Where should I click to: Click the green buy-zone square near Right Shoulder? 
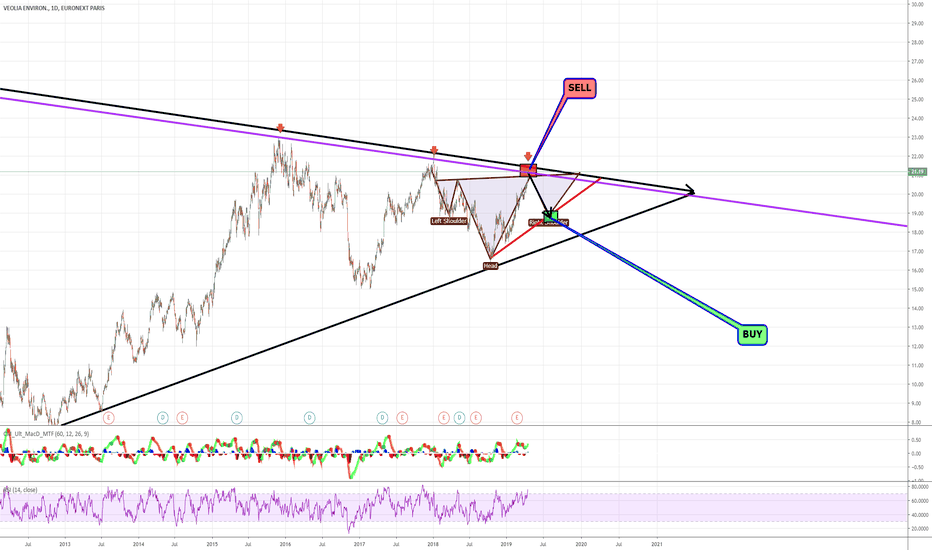(552, 216)
